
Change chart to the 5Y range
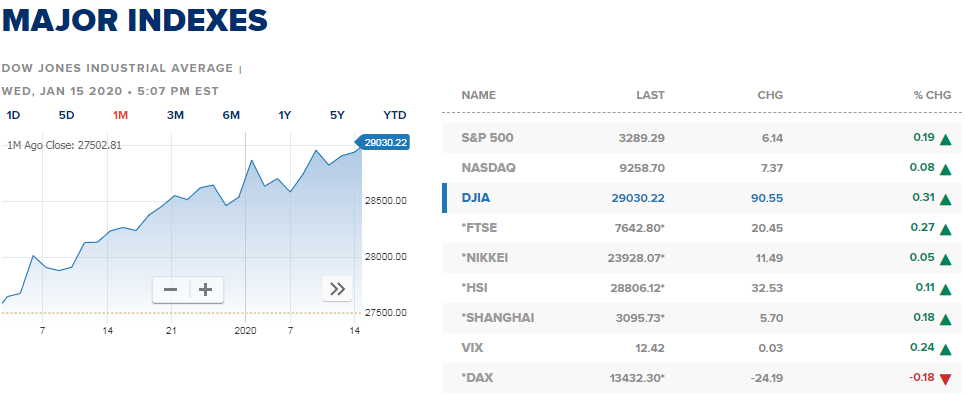[337, 115]
